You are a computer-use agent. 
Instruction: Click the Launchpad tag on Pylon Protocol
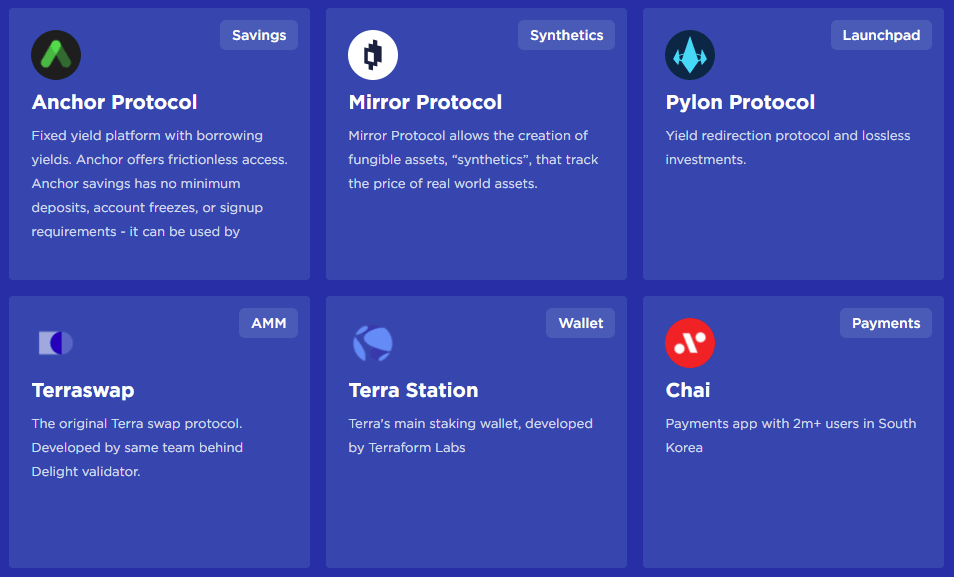(881, 34)
